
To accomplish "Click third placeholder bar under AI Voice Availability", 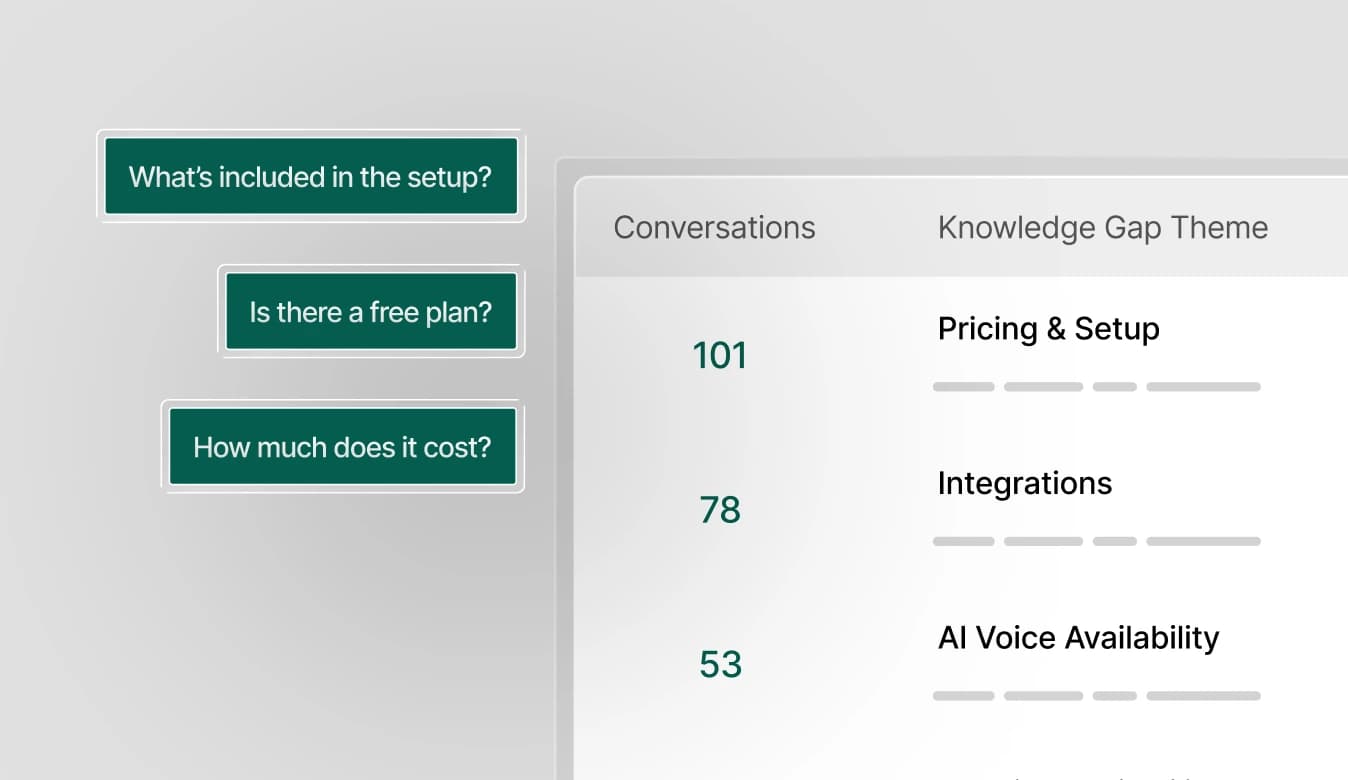I will pyautogui.click(x=1115, y=696).
